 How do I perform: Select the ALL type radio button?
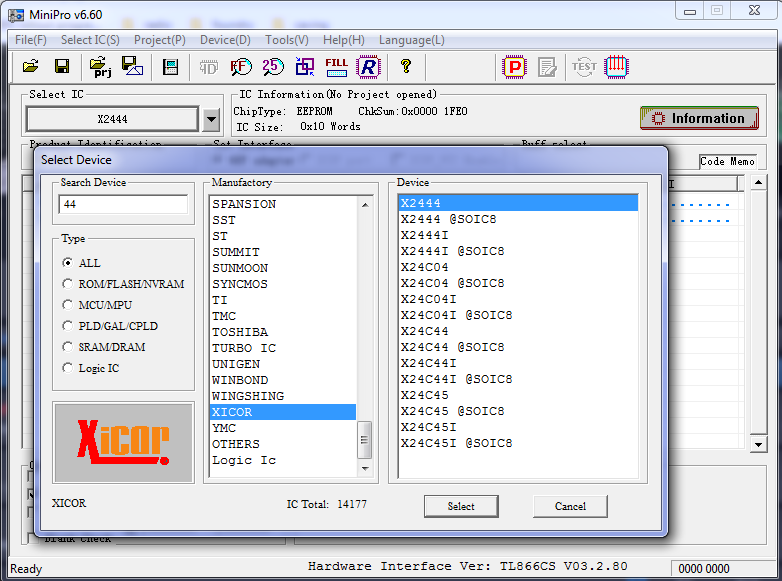tap(67, 262)
